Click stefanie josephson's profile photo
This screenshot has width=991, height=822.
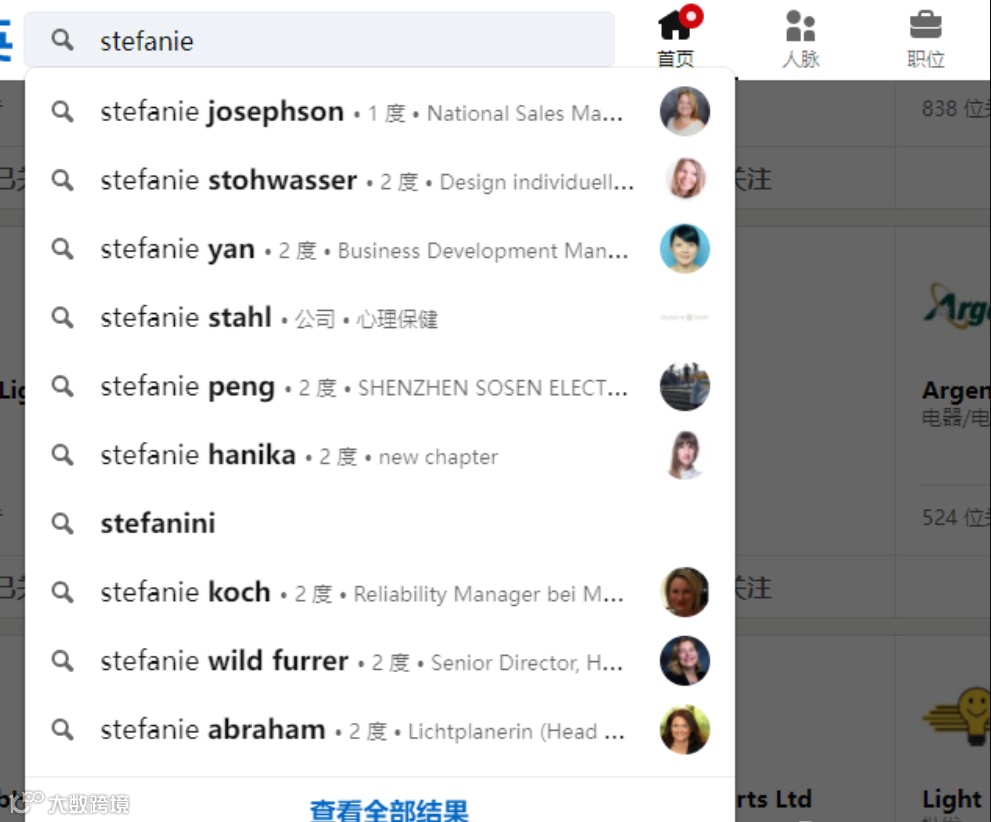(684, 111)
